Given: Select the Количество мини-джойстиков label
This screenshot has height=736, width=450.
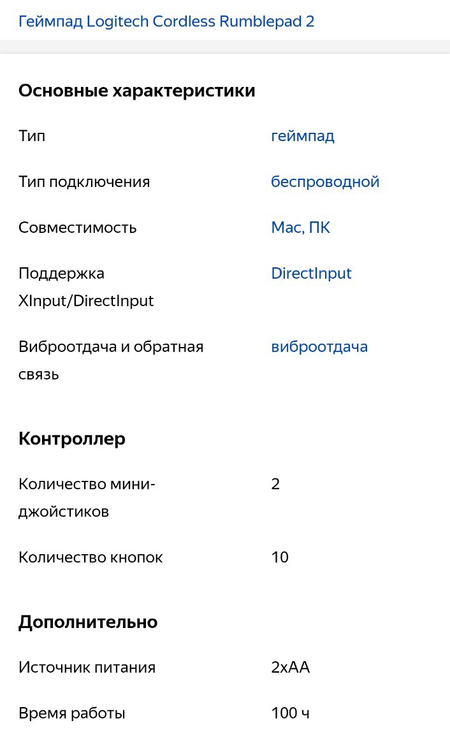Looking at the screenshot, I should click(x=86, y=498).
